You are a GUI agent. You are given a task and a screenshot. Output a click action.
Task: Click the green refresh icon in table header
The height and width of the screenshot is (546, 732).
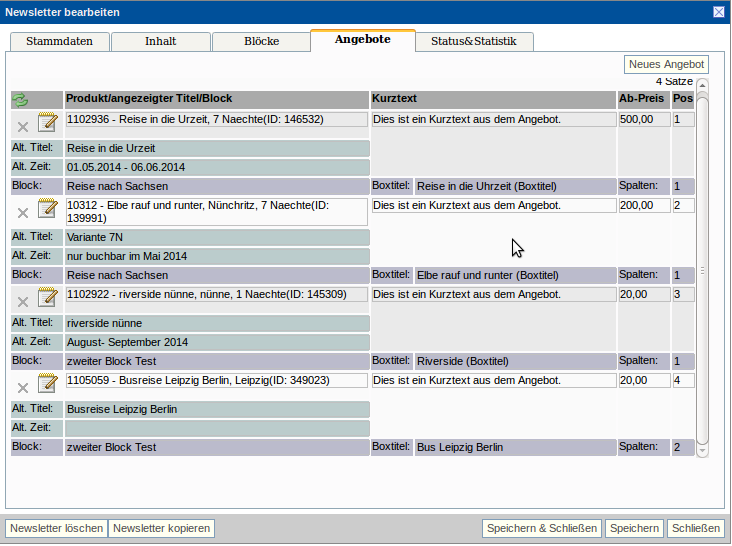tap(21, 100)
